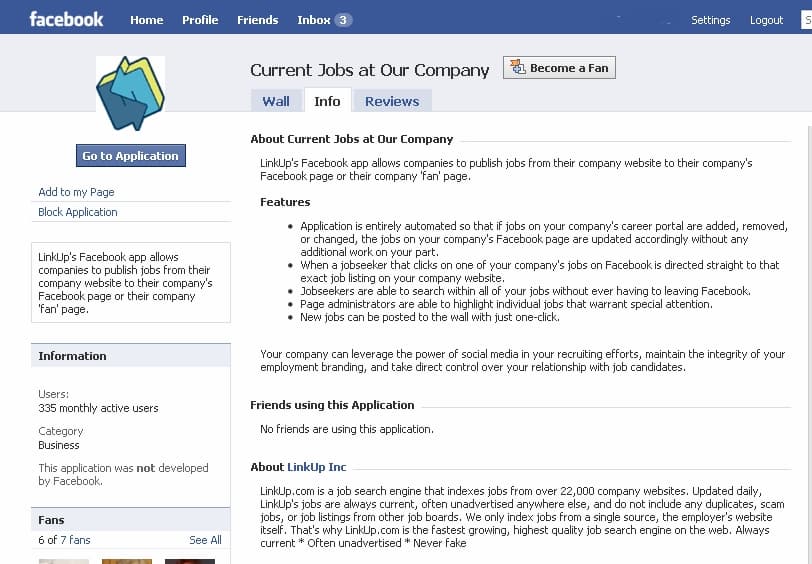Open Settings in the top bar

710,20
